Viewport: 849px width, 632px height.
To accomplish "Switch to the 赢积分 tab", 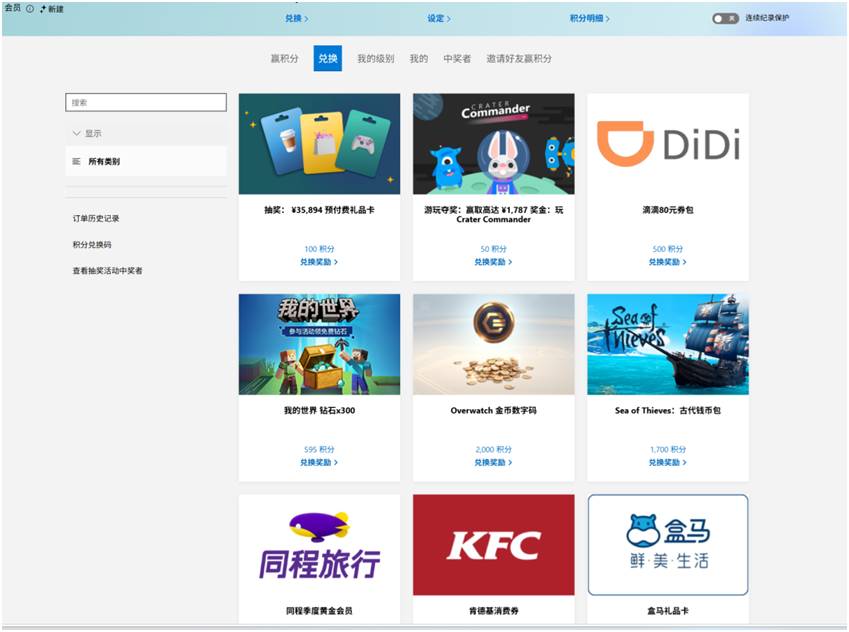I will [284, 58].
